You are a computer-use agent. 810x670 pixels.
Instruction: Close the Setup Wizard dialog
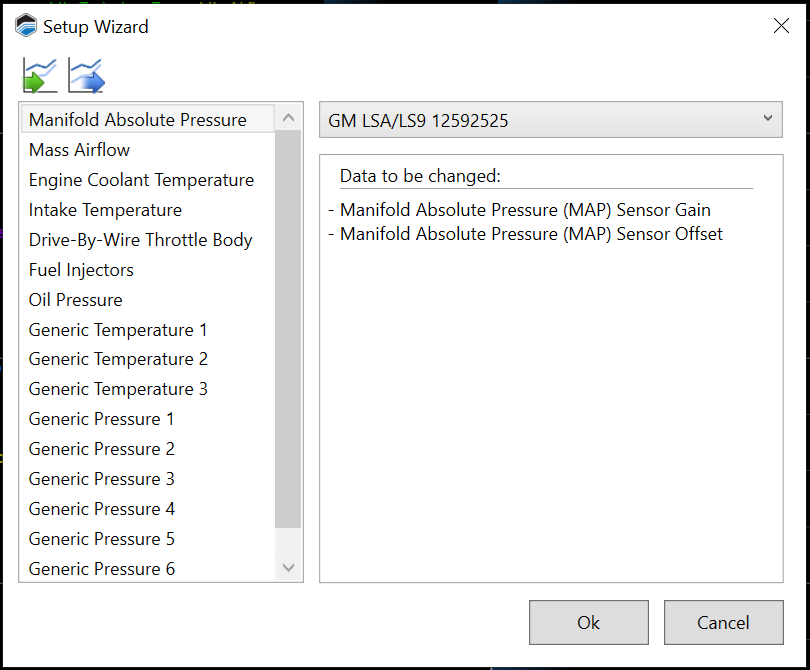coord(781,26)
